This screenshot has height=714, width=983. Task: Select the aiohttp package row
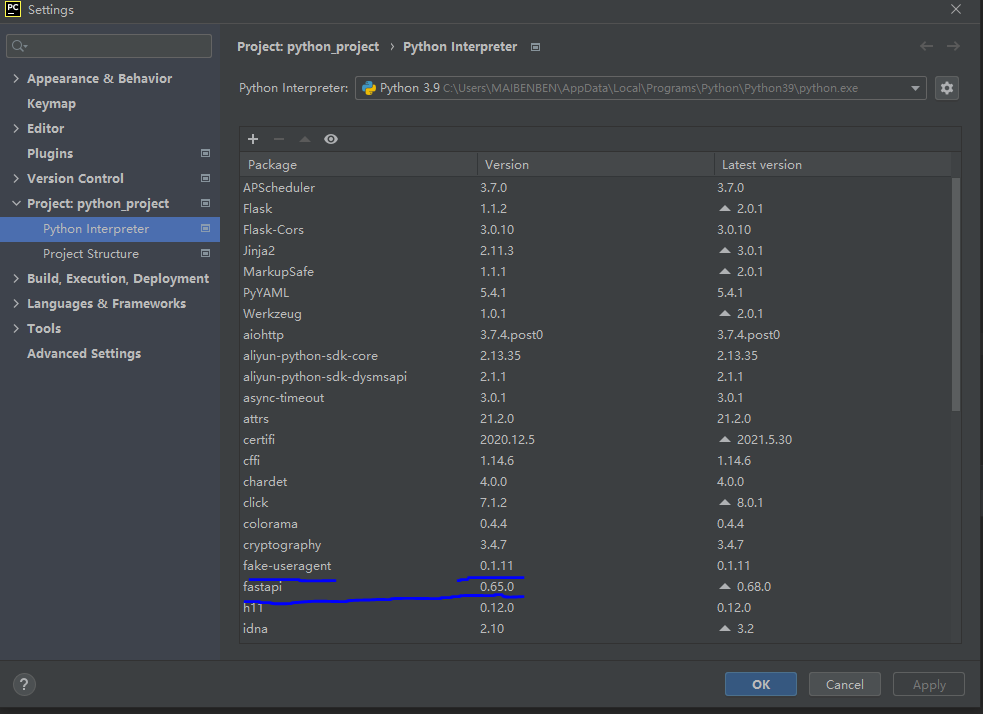point(596,334)
